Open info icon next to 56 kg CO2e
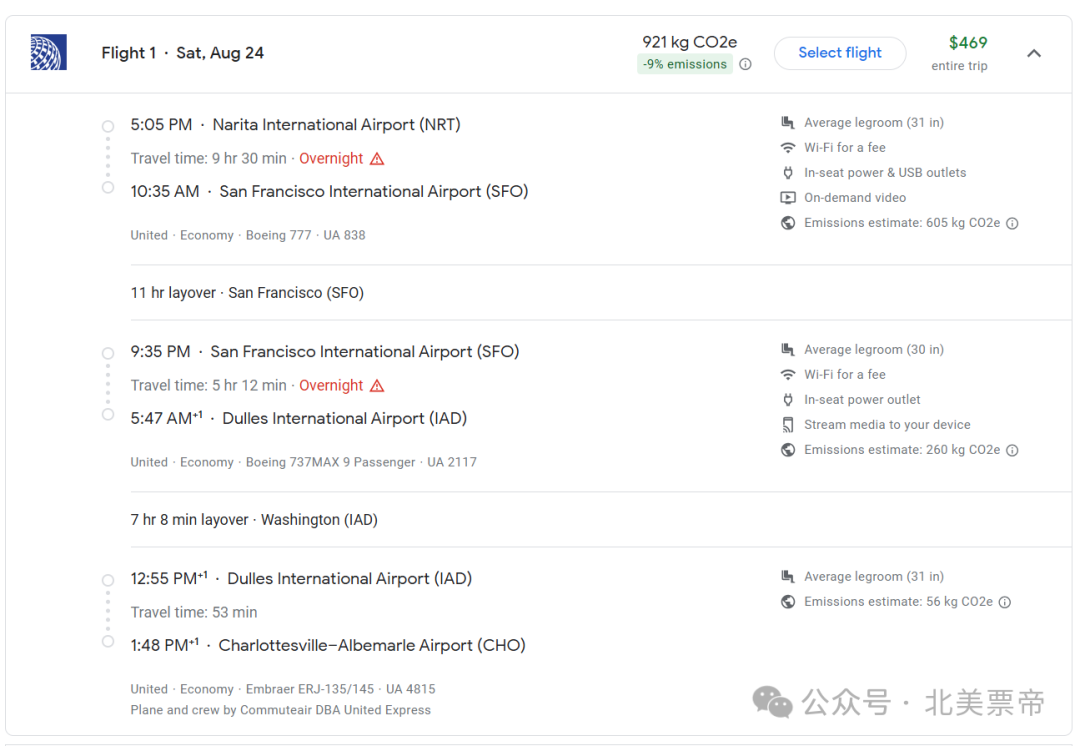Image resolution: width=1080 pixels, height=746 pixels. pos(1005,602)
